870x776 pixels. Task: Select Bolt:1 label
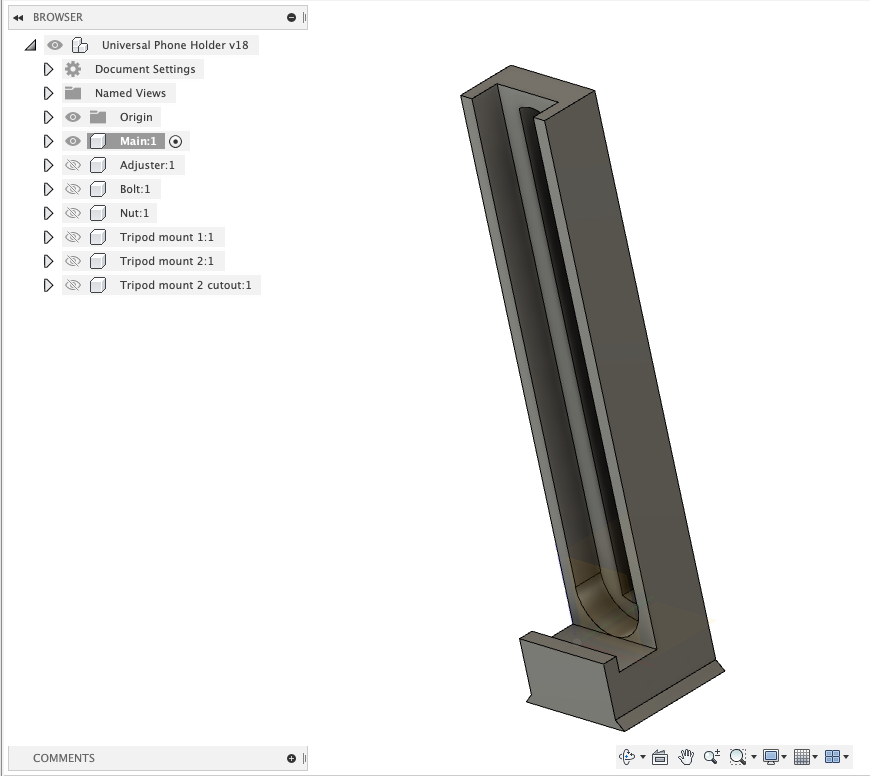pyautogui.click(x=135, y=189)
